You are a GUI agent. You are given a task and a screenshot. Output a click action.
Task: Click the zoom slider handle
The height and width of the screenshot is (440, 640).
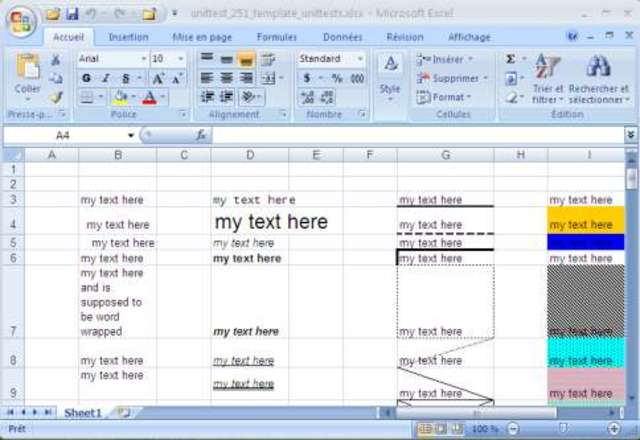[563, 428]
